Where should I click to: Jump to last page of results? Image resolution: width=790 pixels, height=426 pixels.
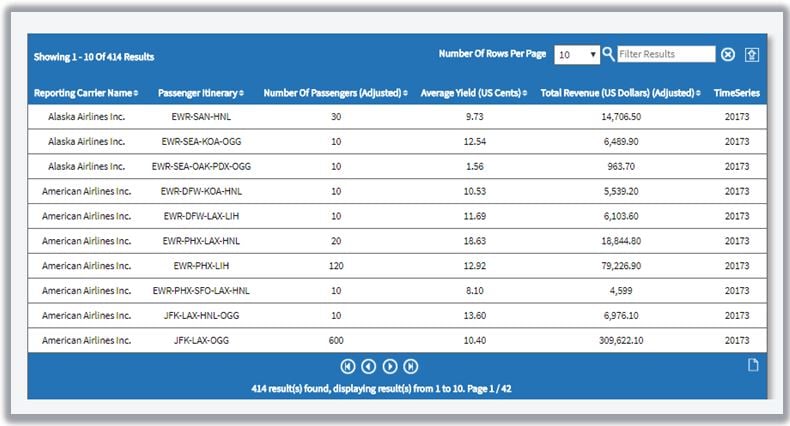click(x=411, y=366)
